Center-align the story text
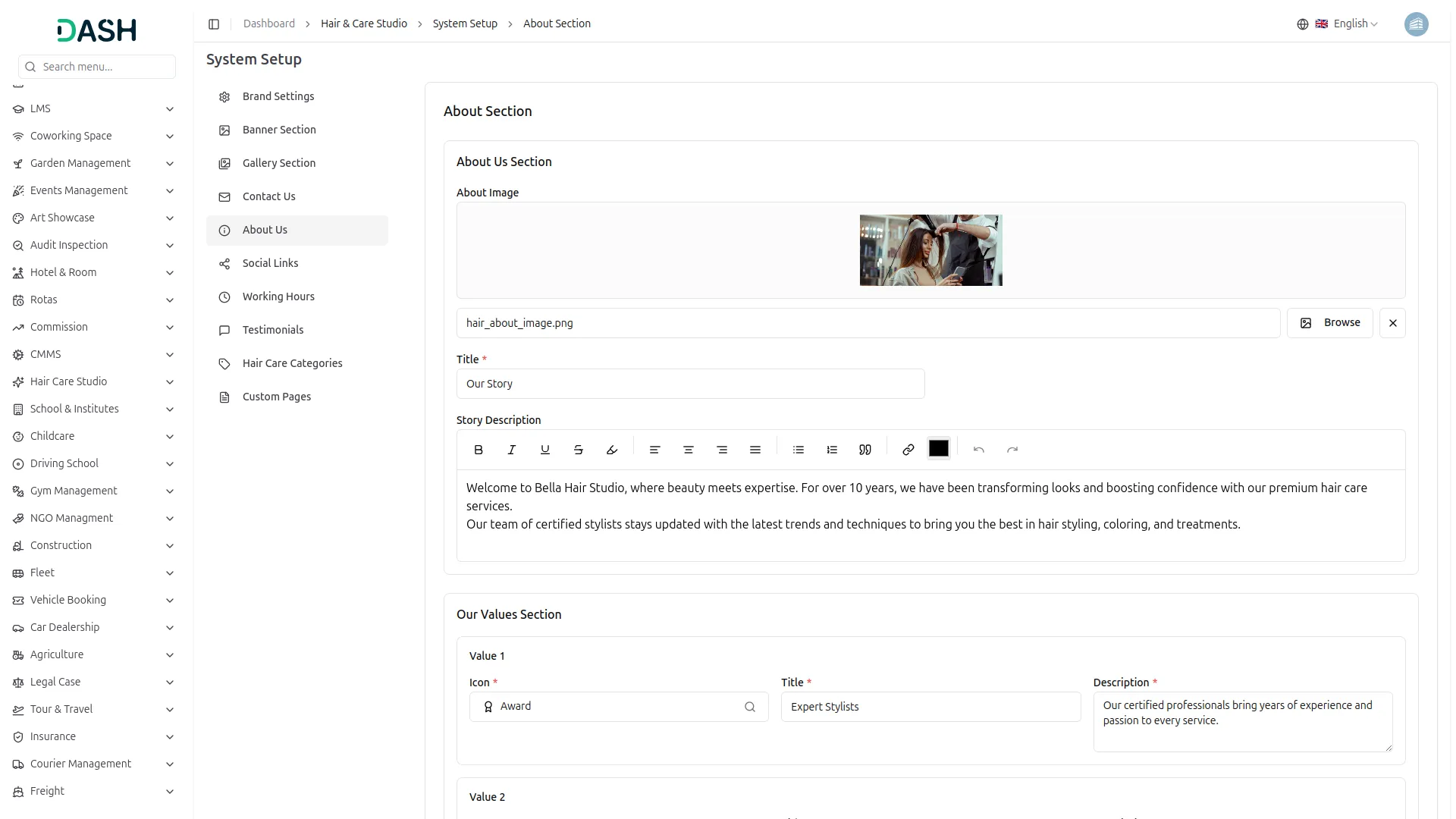Screen dimensions: 1456x819 tap(689, 450)
